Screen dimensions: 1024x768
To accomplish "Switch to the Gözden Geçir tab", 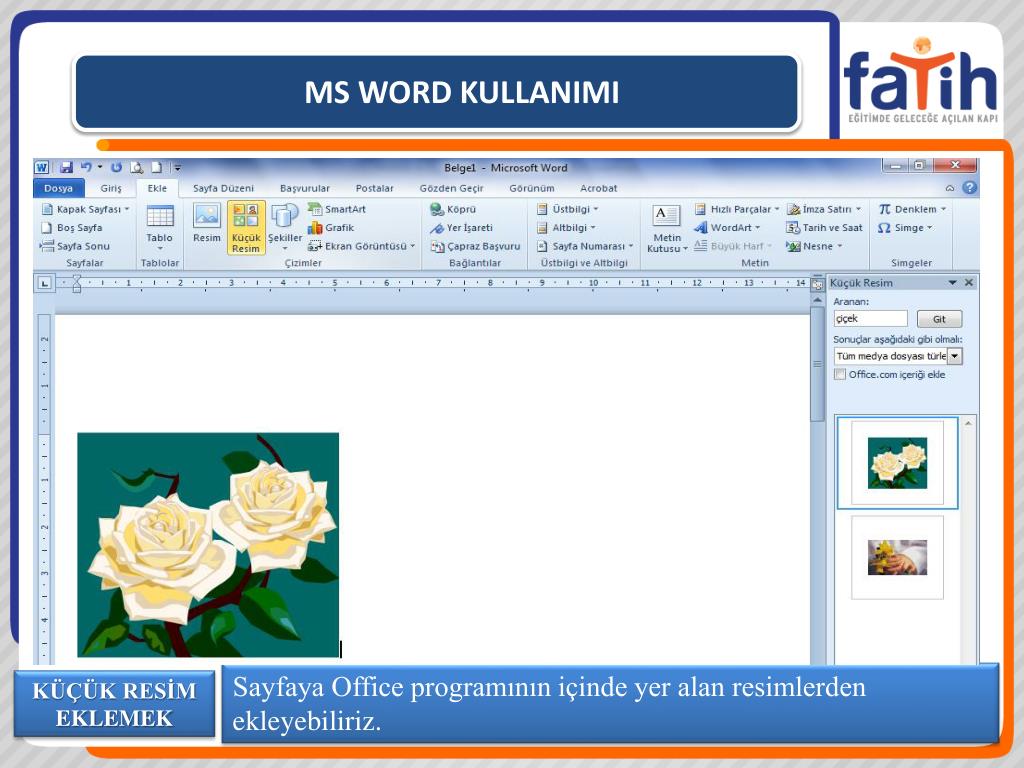I will (451, 188).
